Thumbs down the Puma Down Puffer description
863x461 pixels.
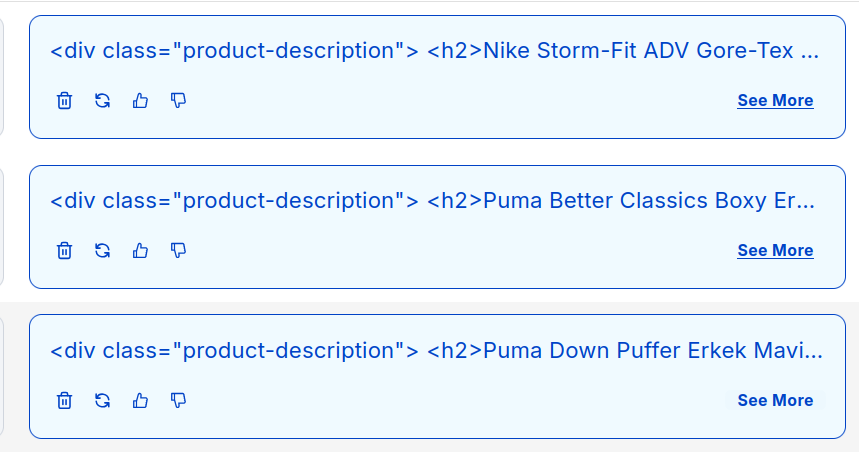click(x=178, y=400)
